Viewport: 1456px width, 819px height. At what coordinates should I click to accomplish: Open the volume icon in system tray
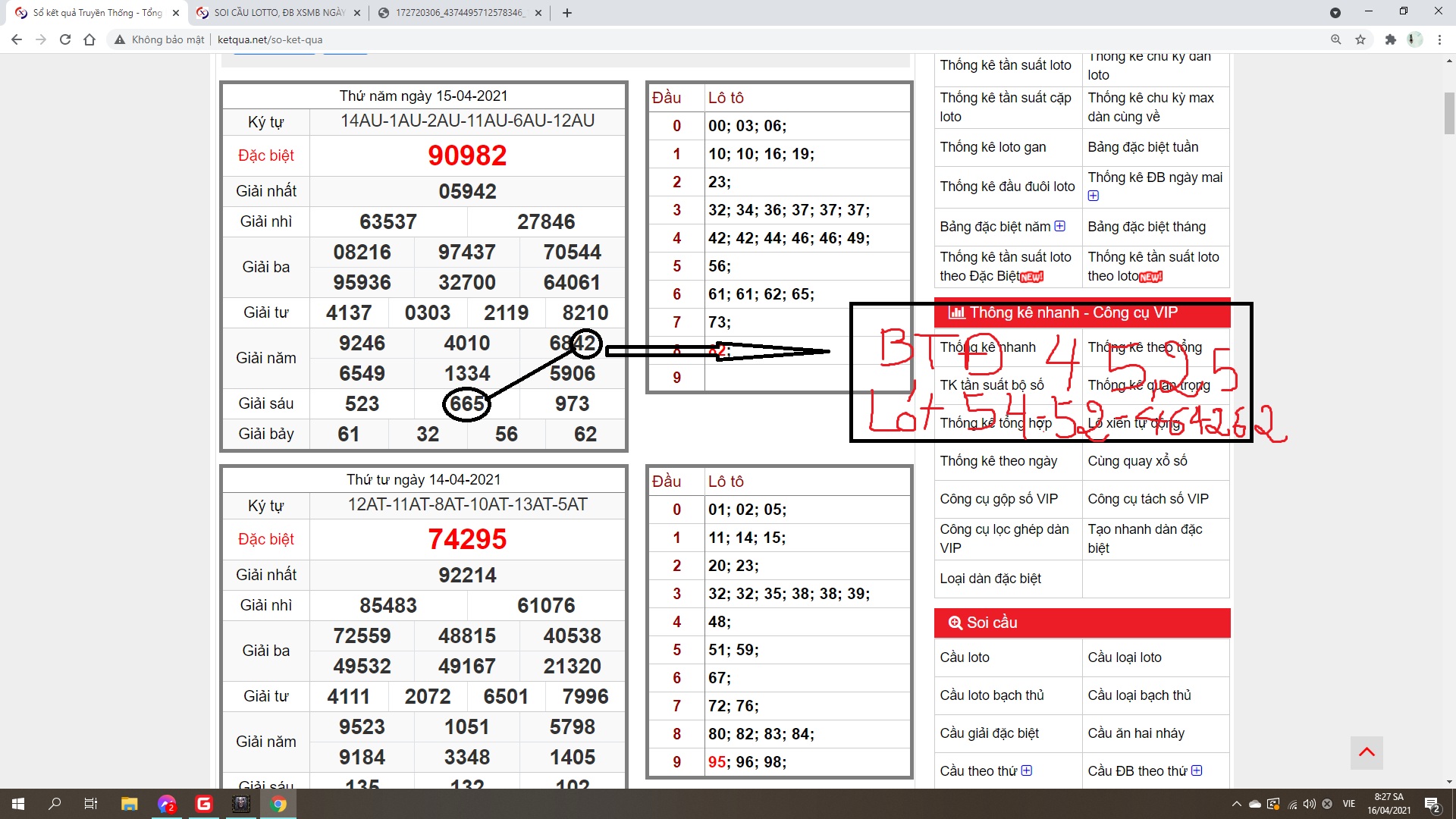pyautogui.click(x=1310, y=804)
